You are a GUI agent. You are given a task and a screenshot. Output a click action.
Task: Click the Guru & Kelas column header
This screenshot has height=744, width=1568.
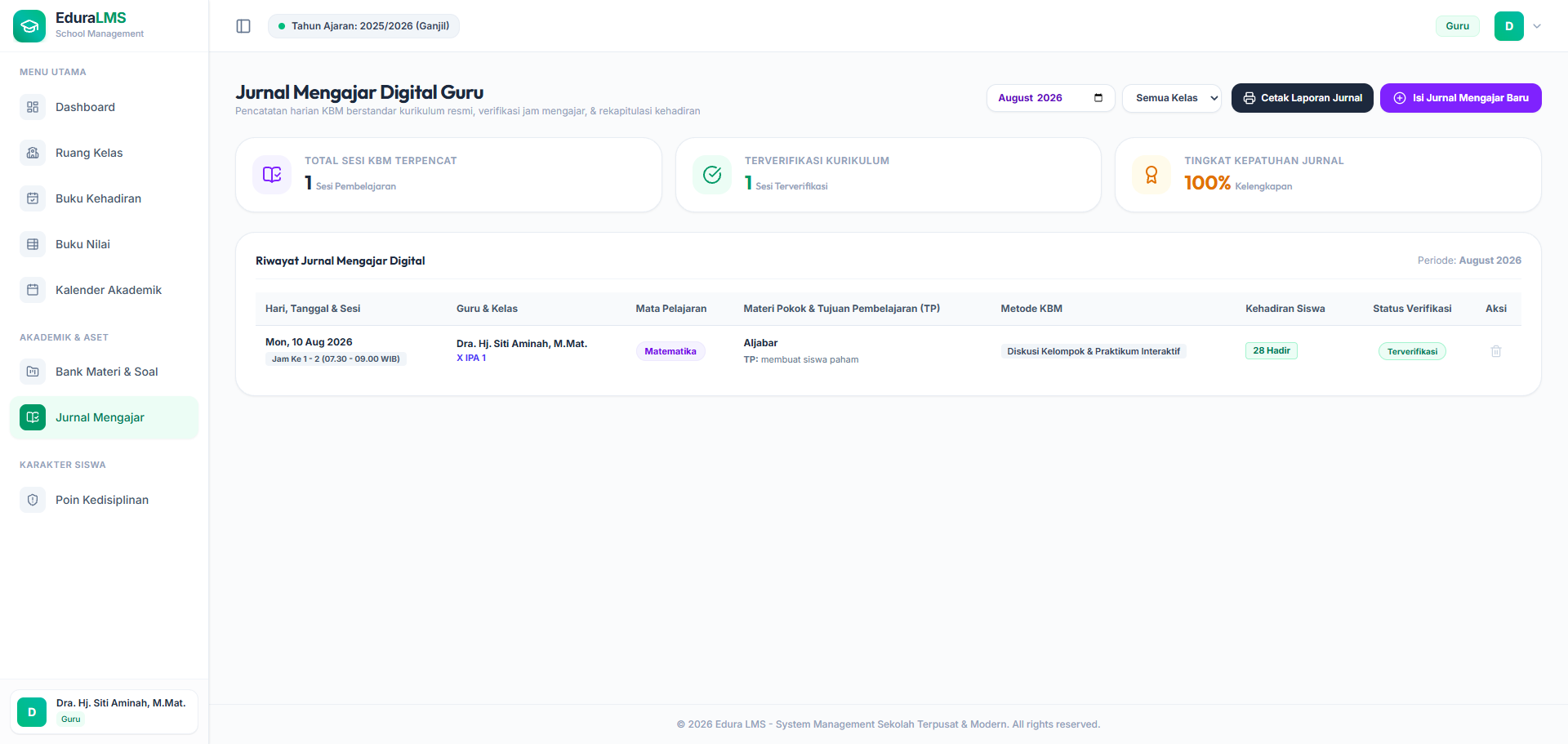[x=487, y=309]
